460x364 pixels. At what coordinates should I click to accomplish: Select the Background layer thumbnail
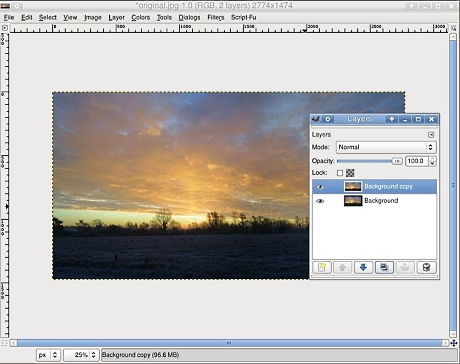(x=353, y=201)
